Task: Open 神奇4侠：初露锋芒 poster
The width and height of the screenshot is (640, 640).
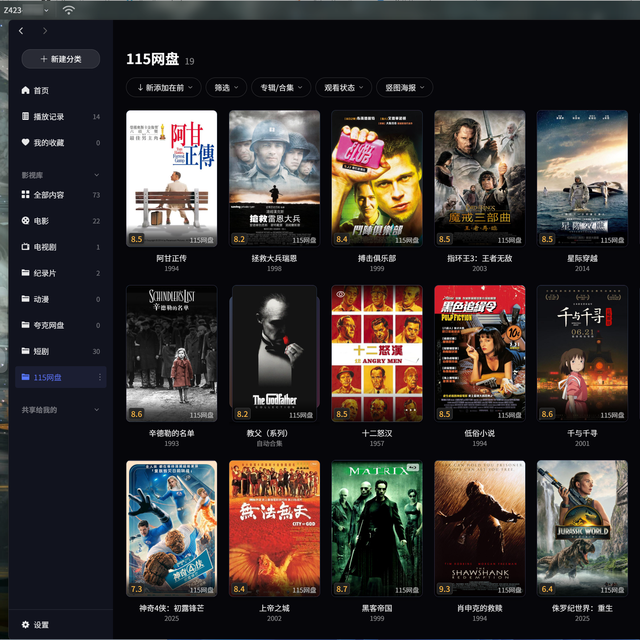Action: (x=171, y=528)
